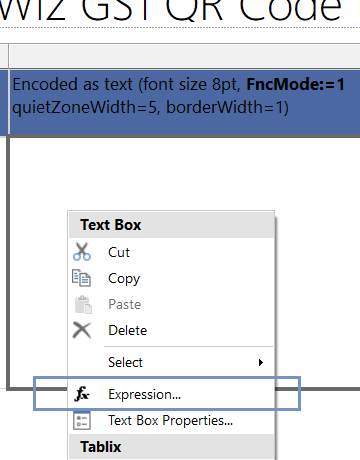Image resolution: width=360 pixels, height=460 pixels.
Task: Click the documents icon next to Copy
Action: click(82, 278)
